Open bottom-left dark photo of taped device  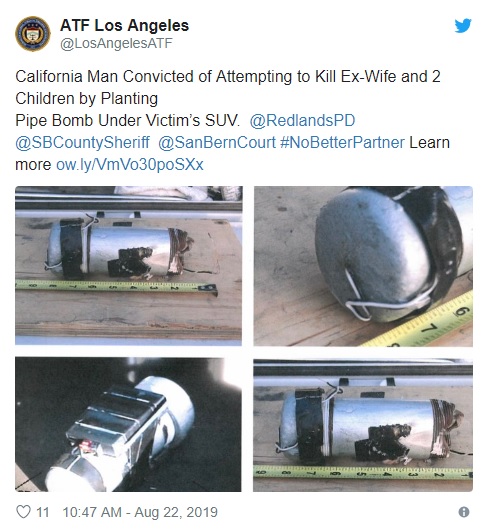(128, 424)
